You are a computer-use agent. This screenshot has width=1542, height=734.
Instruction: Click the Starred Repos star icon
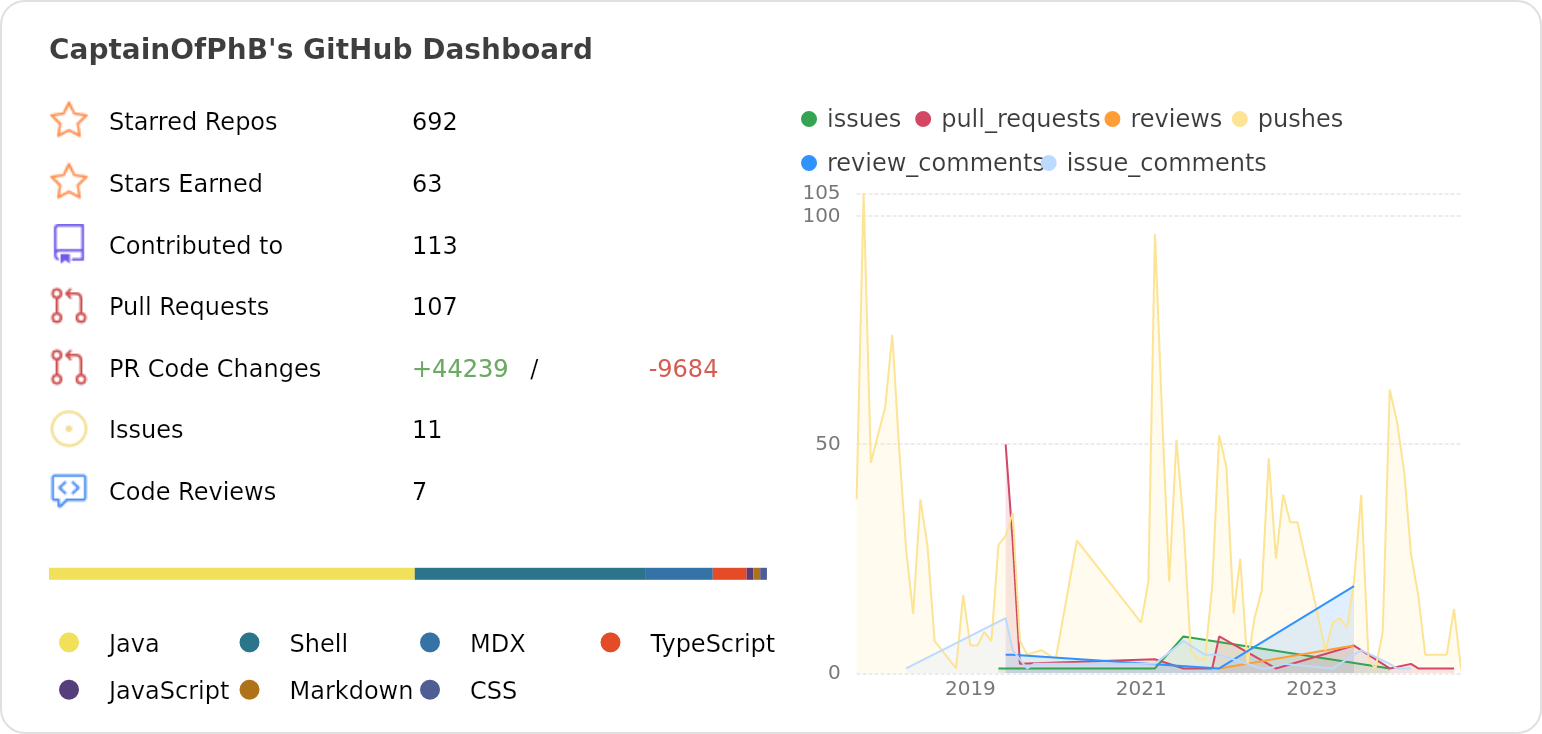coord(69,120)
